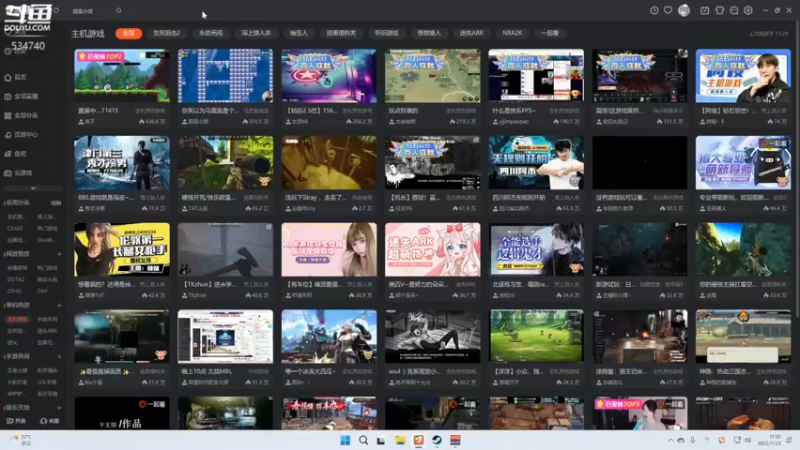Open the 巨星榜TOP3 stream thumbnail
800x450 pixels.
coord(640,413)
